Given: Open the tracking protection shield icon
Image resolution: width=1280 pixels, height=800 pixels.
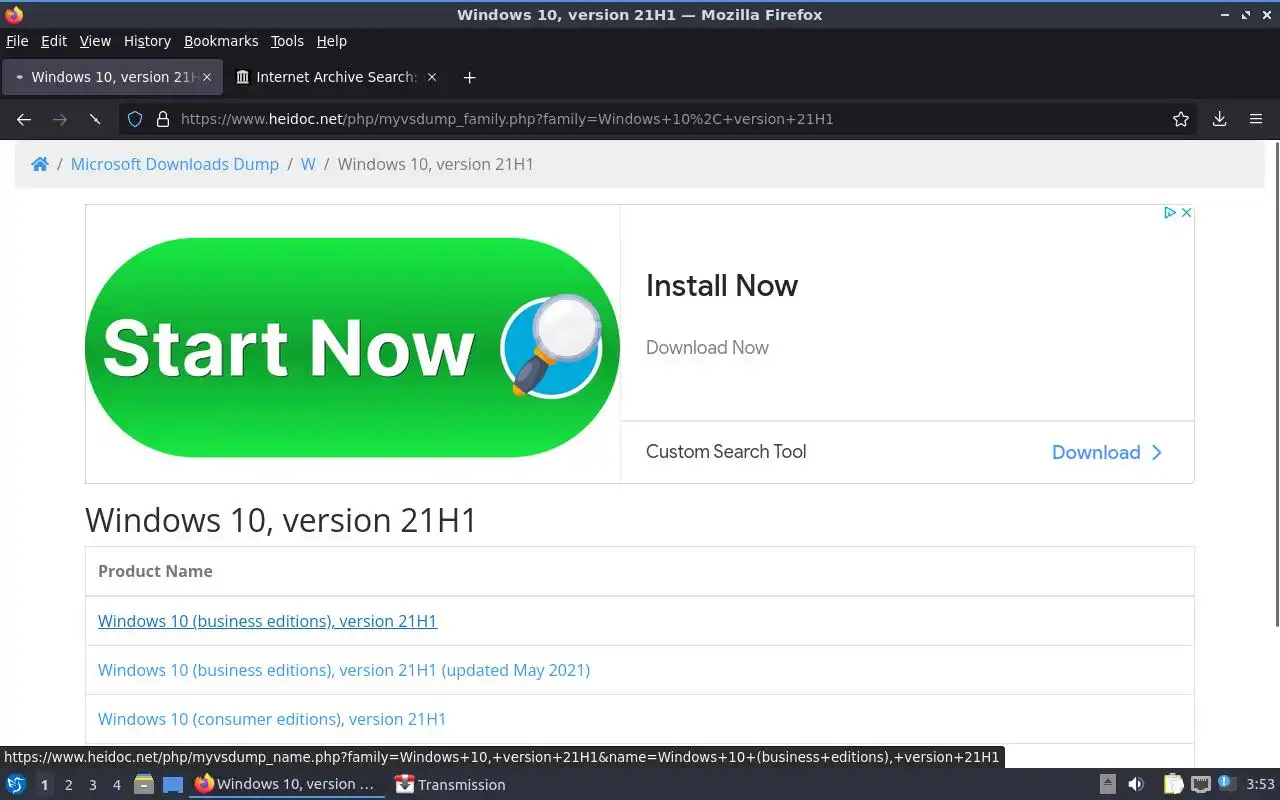Looking at the screenshot, I should [137, 119].
